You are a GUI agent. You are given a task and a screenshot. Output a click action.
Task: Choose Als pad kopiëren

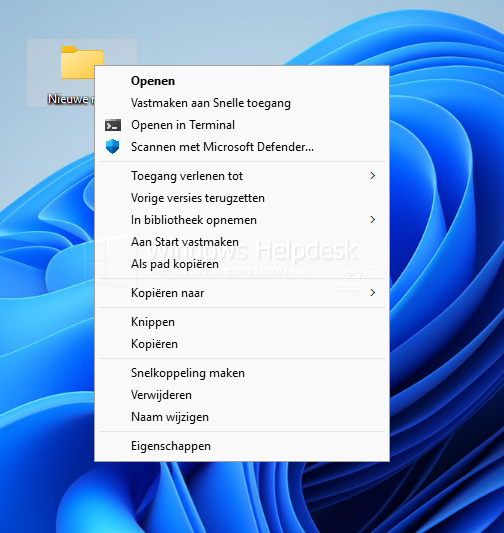coord(242,264)
